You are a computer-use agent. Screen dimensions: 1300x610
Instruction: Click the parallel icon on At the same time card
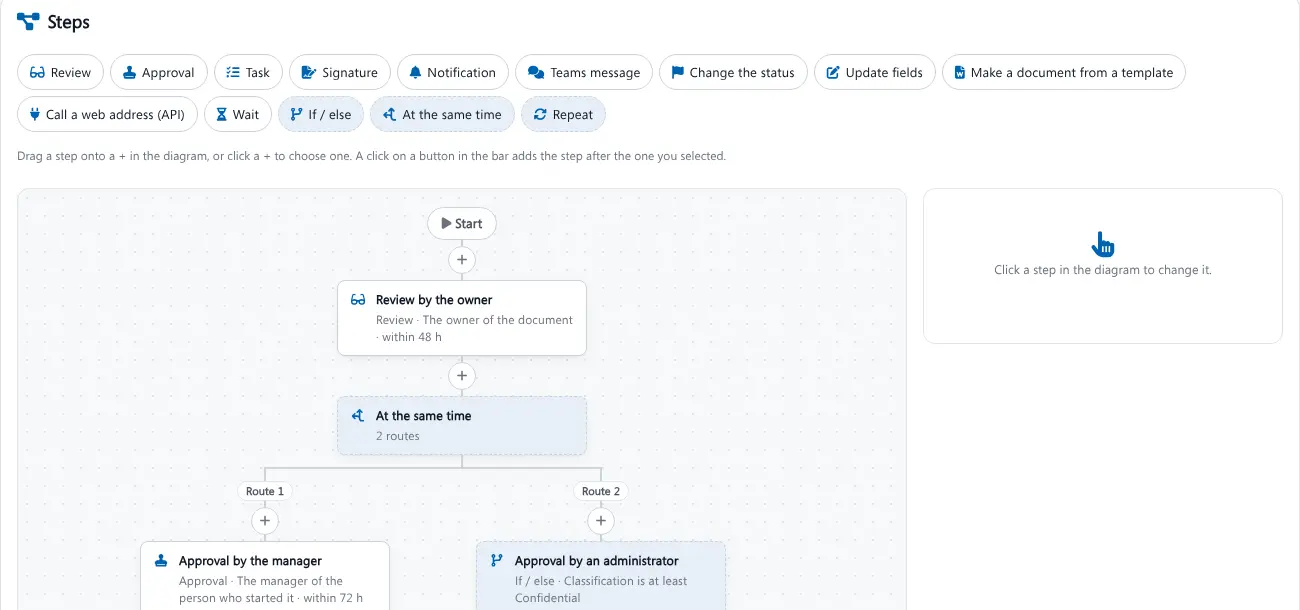(x=358, y=416)
